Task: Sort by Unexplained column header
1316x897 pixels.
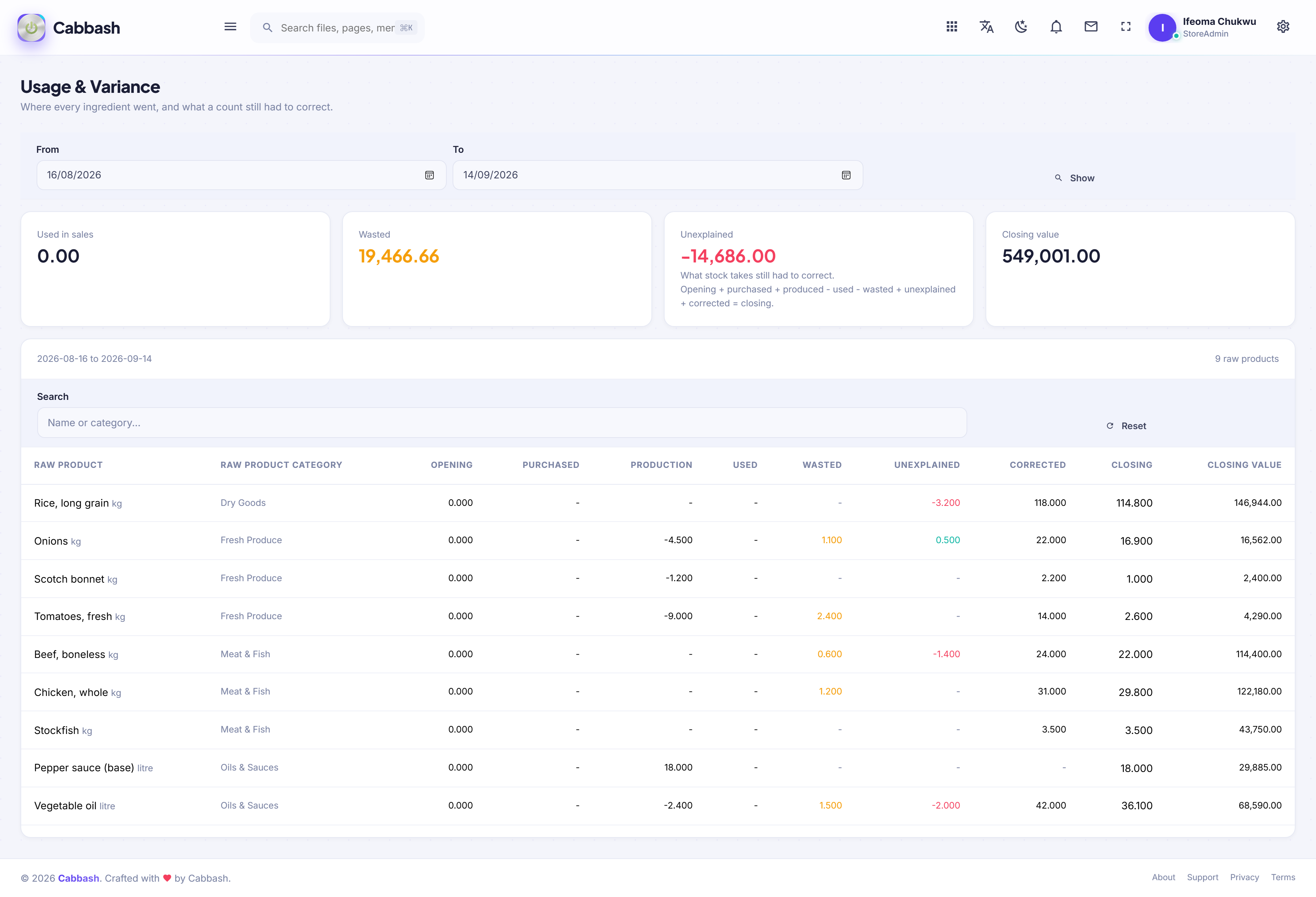Action: coord(927,465)
